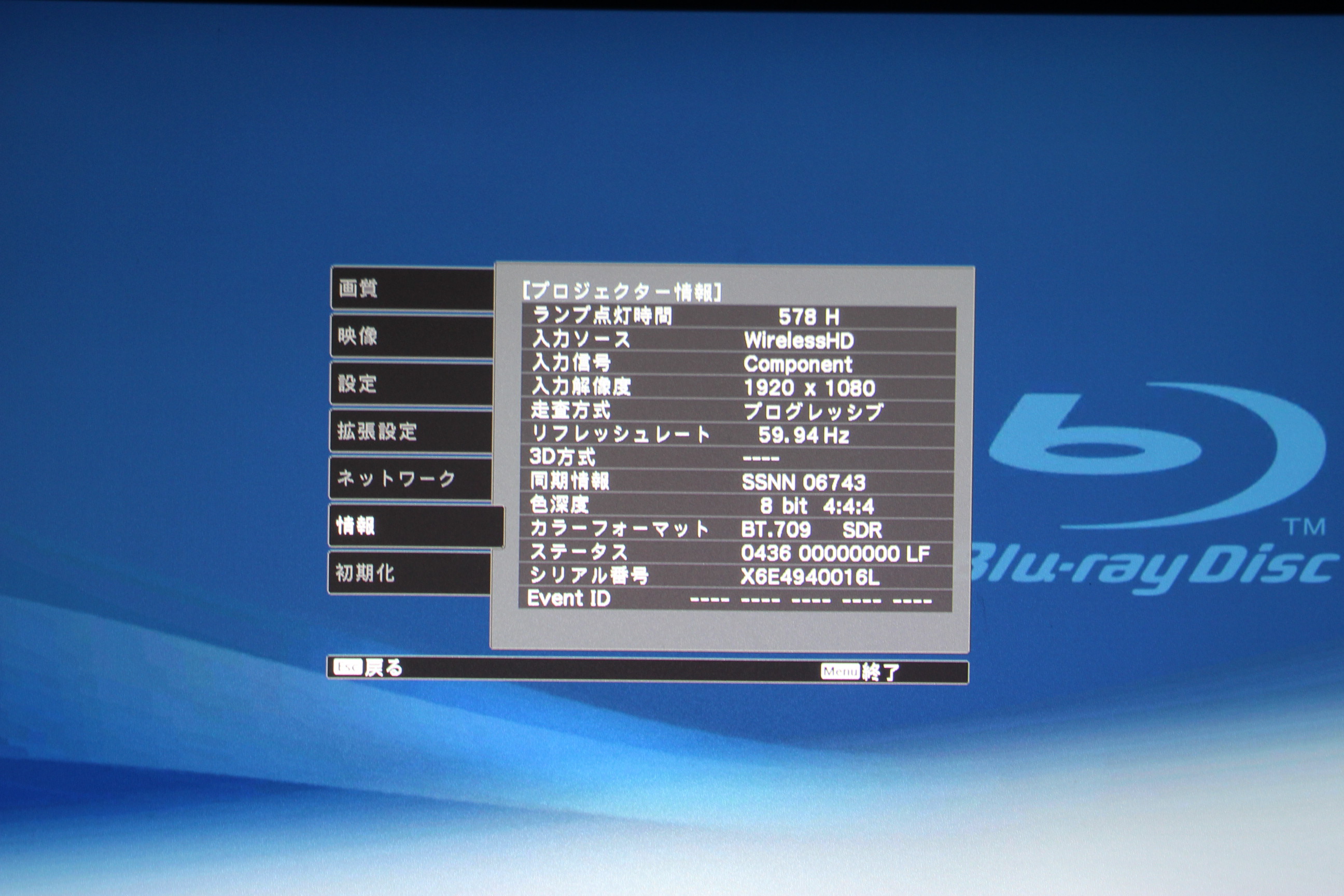Select the ランプ点灯時間 row

[738, 317]
